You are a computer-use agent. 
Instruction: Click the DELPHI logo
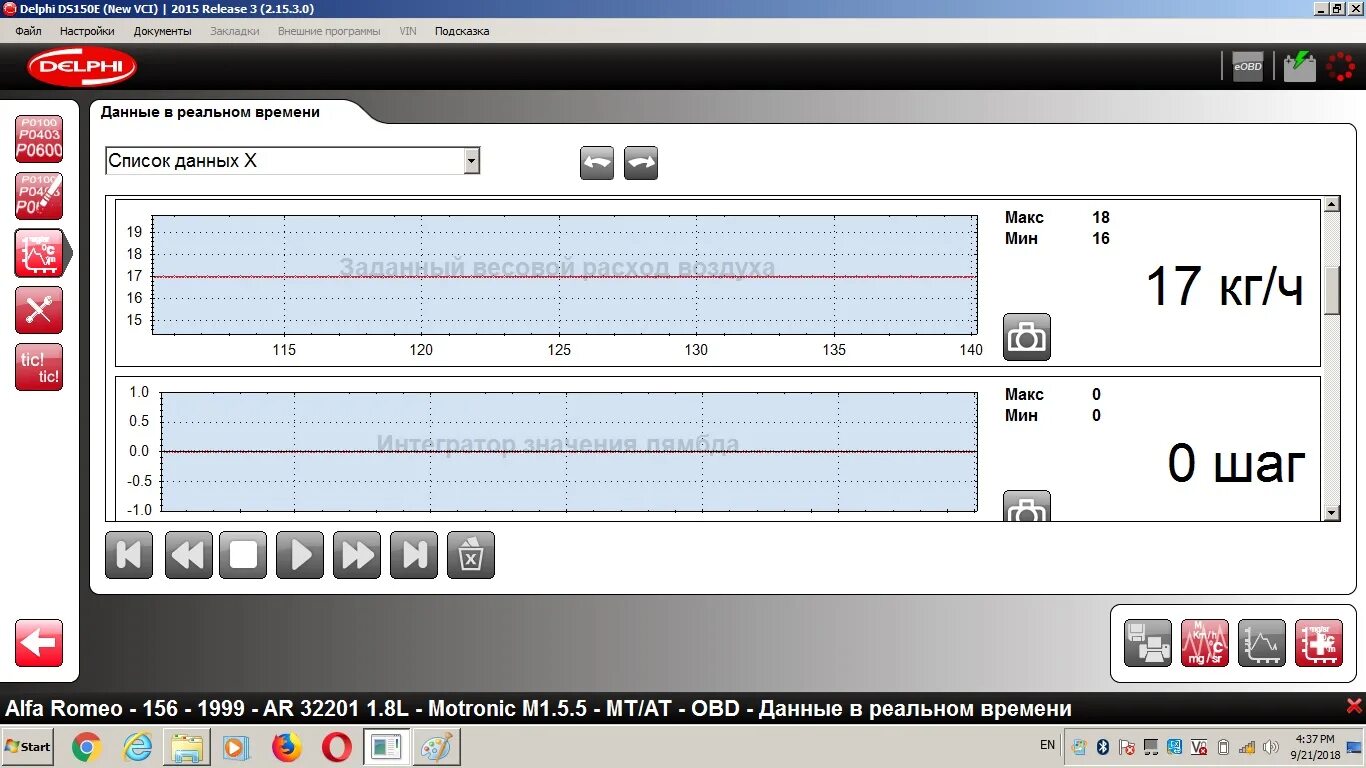tap(82, 67)
